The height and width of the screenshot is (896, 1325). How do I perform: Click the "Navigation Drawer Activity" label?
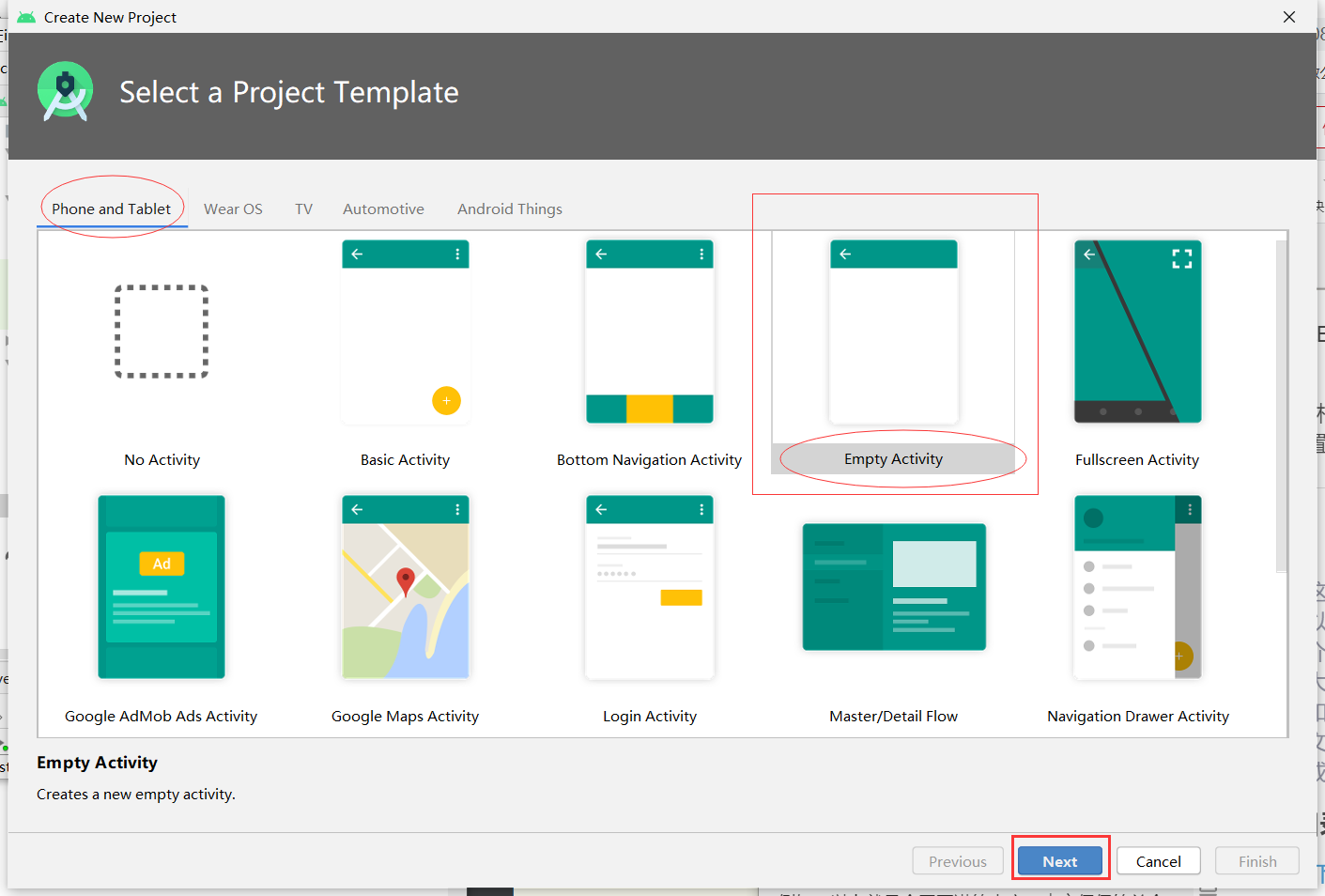click(1138, 716)
